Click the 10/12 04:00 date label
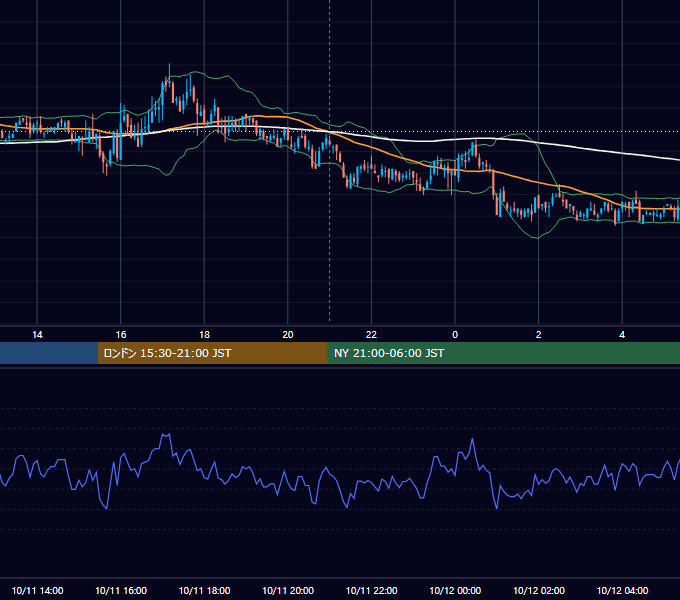This screenshot has height=600, width=680. coord(622,590)
